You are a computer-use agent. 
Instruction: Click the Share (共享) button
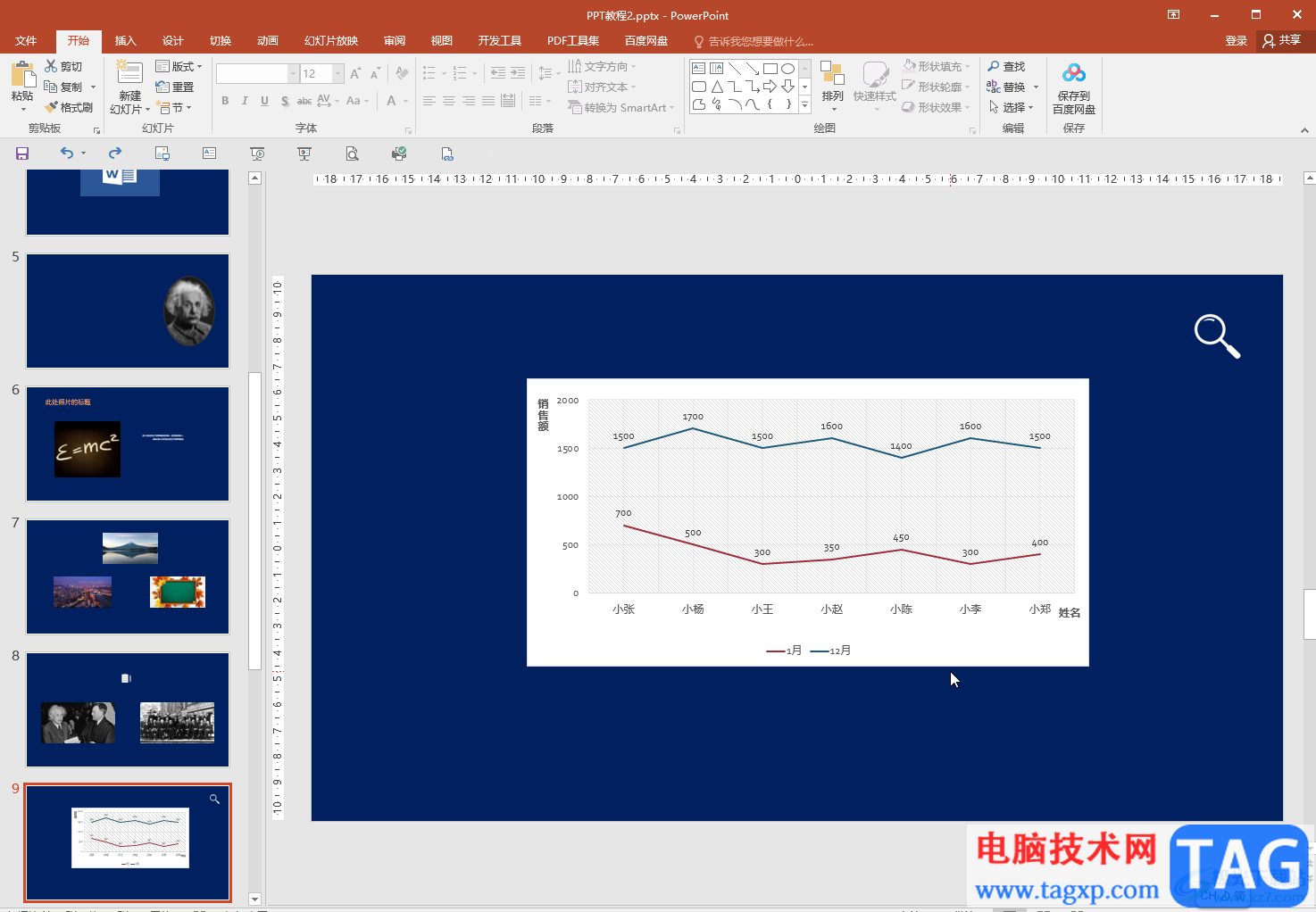pyautogui.click(x=1282, y=41)
